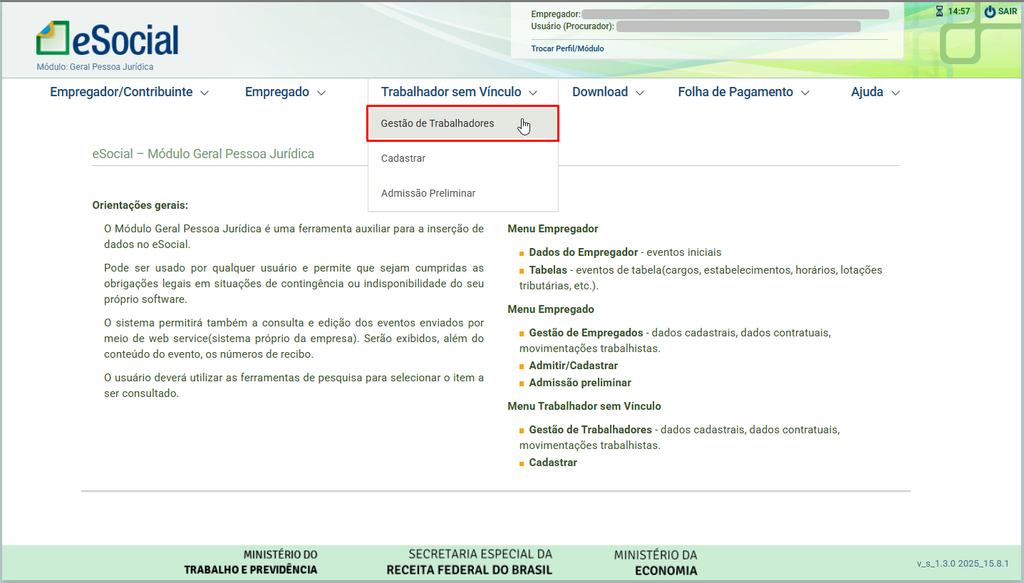1024x583 pixels.
Task: Choose Cadastrar from the open submenu
Action: pos(404,158)
